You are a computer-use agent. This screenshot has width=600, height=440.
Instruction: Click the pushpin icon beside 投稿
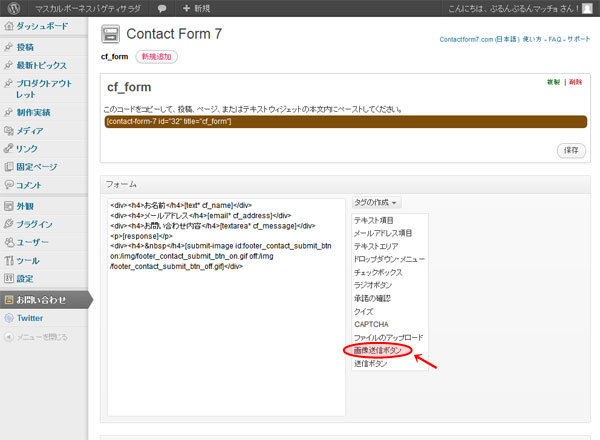click(x=8, y=47)
